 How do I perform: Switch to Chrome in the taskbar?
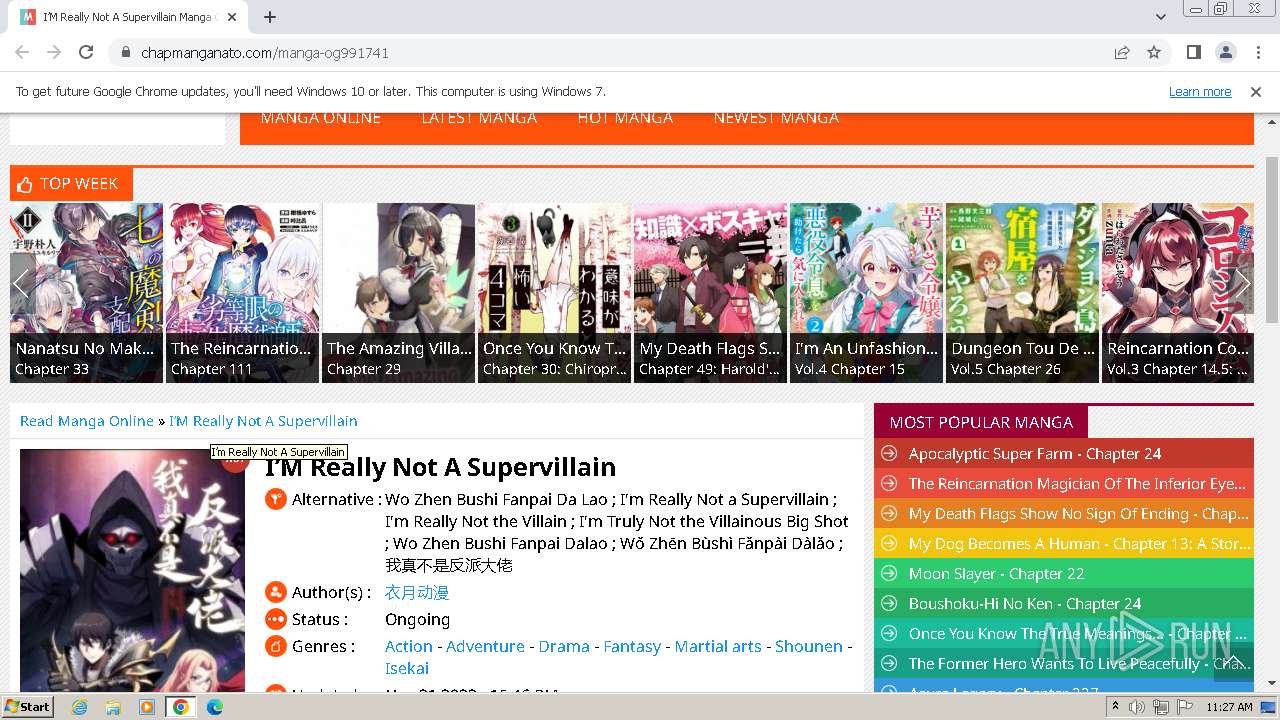[181, 707]
